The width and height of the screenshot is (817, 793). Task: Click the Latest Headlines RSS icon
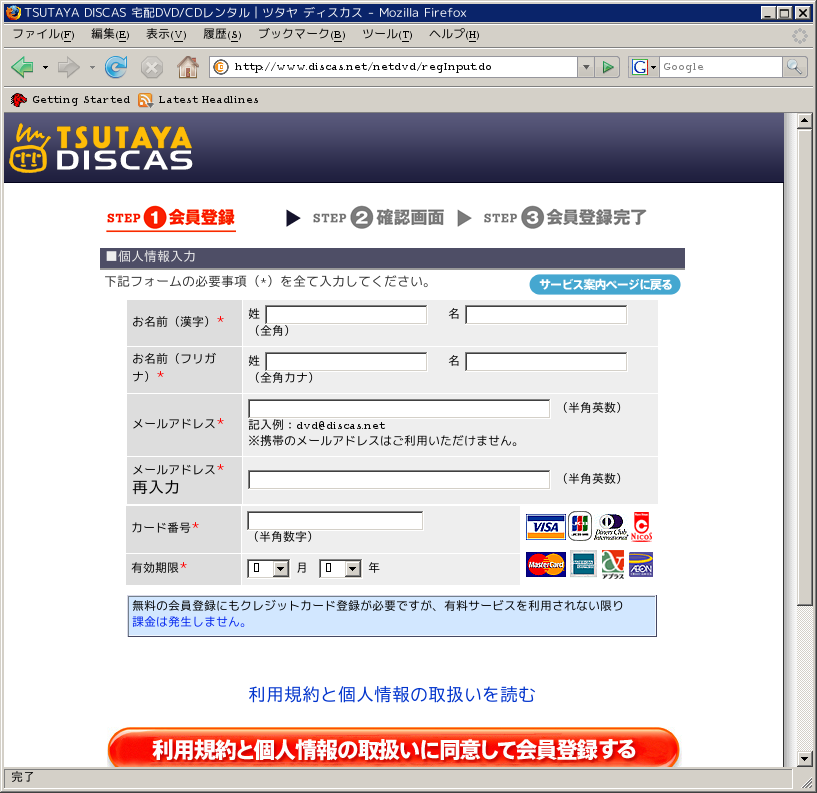145,100
